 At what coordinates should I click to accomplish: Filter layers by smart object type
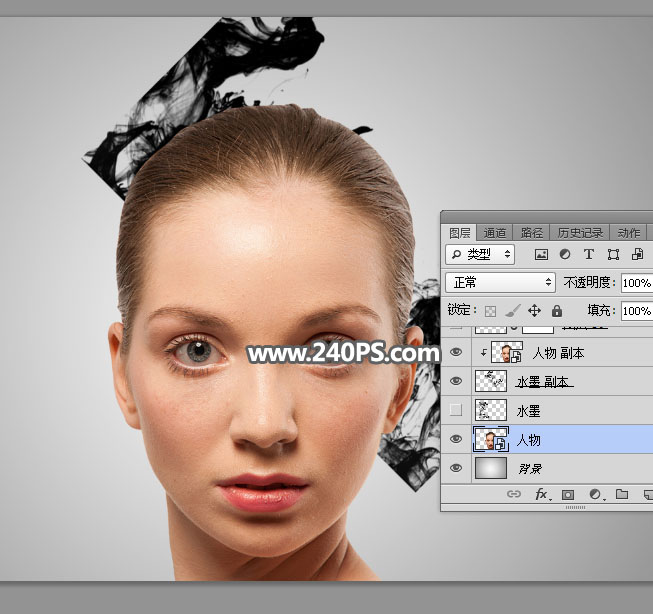[637, 254]
